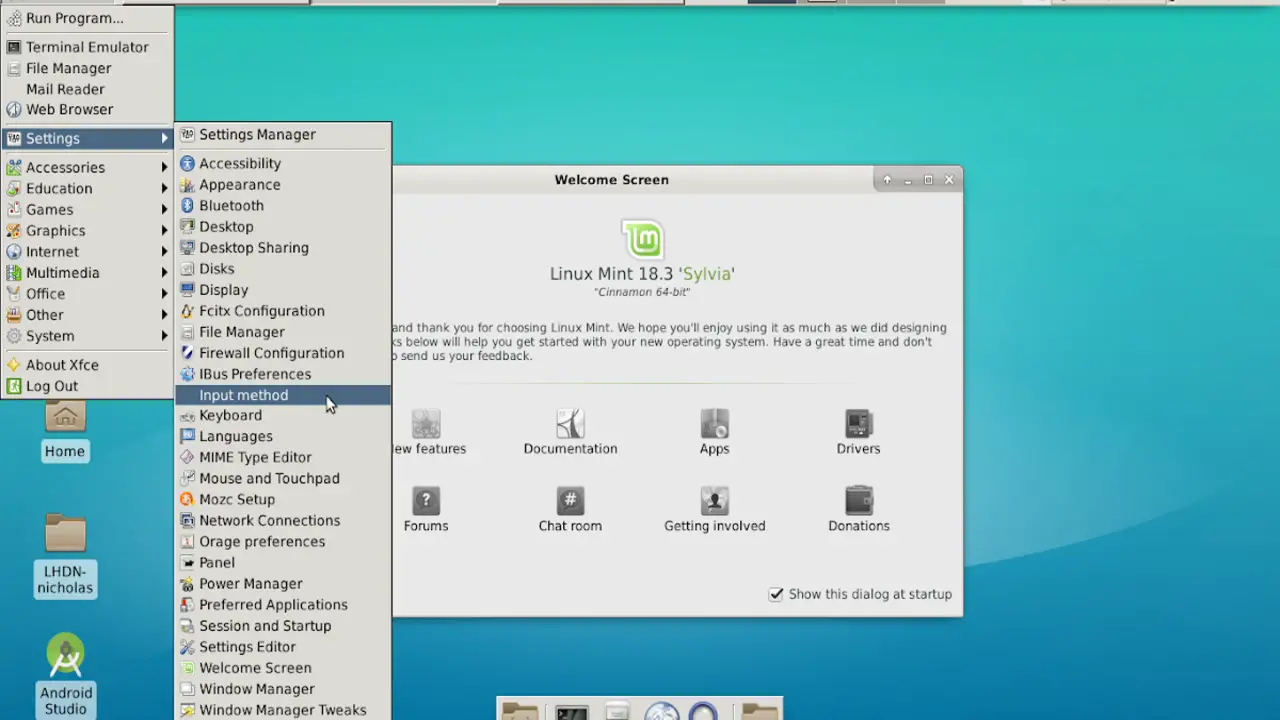Open Fcitx Configuration entry
1280x720 pixels.
coord(283,310)
